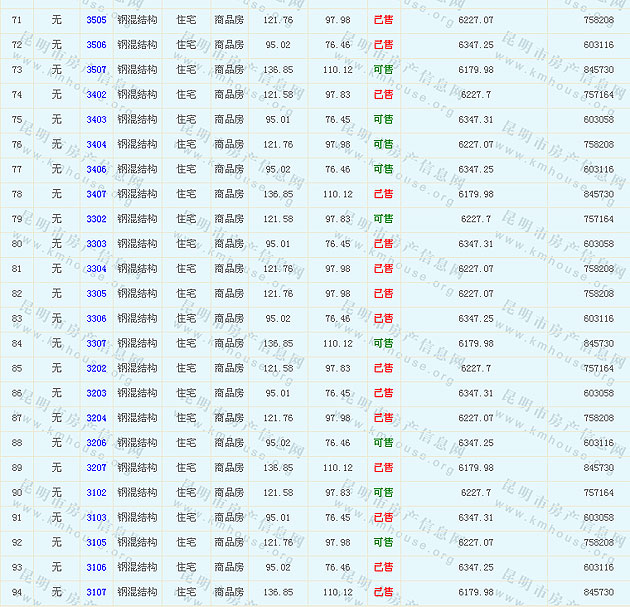Open room number 3505 link

tap(96, 20)
